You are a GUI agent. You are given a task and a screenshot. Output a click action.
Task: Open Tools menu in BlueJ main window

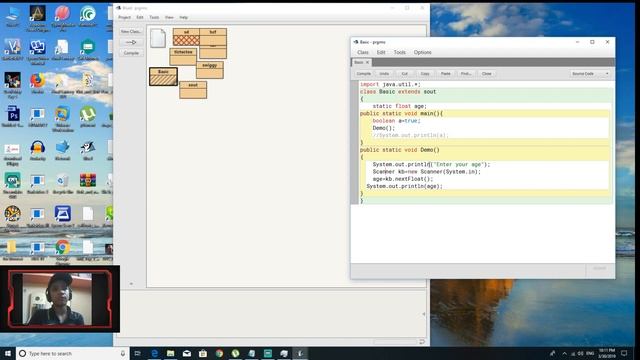(154, 18)
